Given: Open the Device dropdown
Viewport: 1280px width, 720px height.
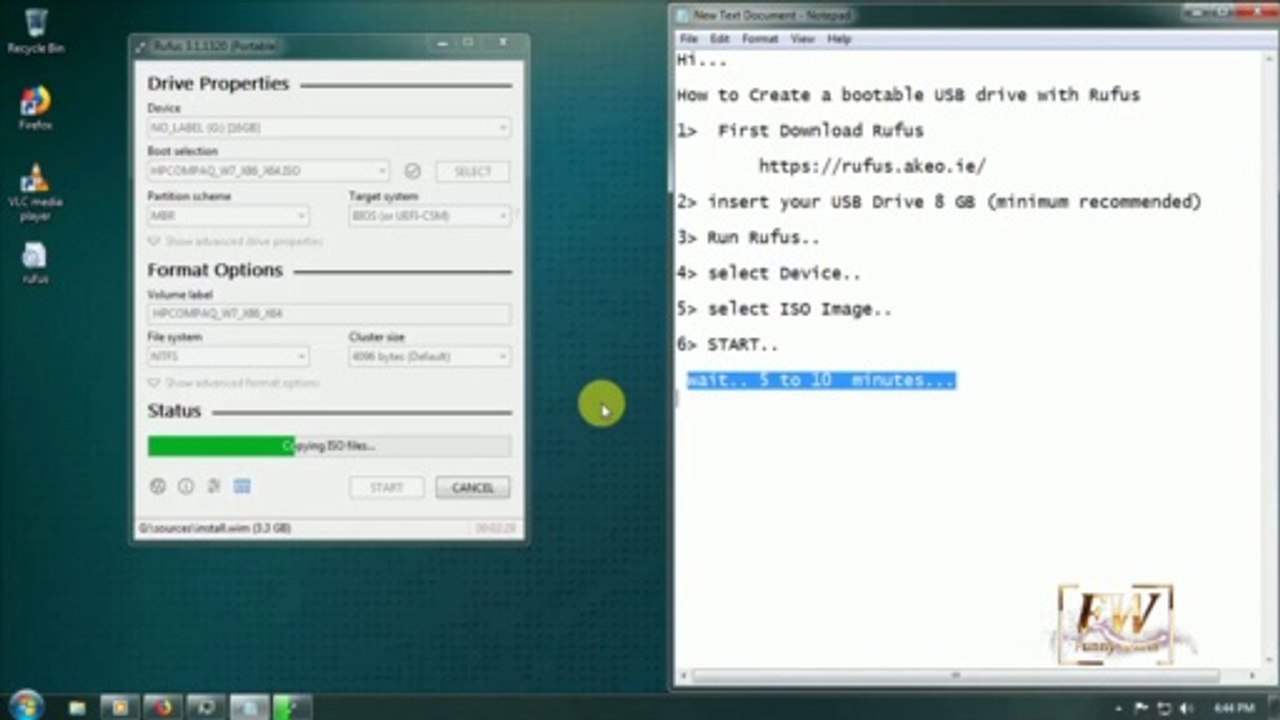Looking at the screenshot, I should pyautogui.click(x=329, y=128).
